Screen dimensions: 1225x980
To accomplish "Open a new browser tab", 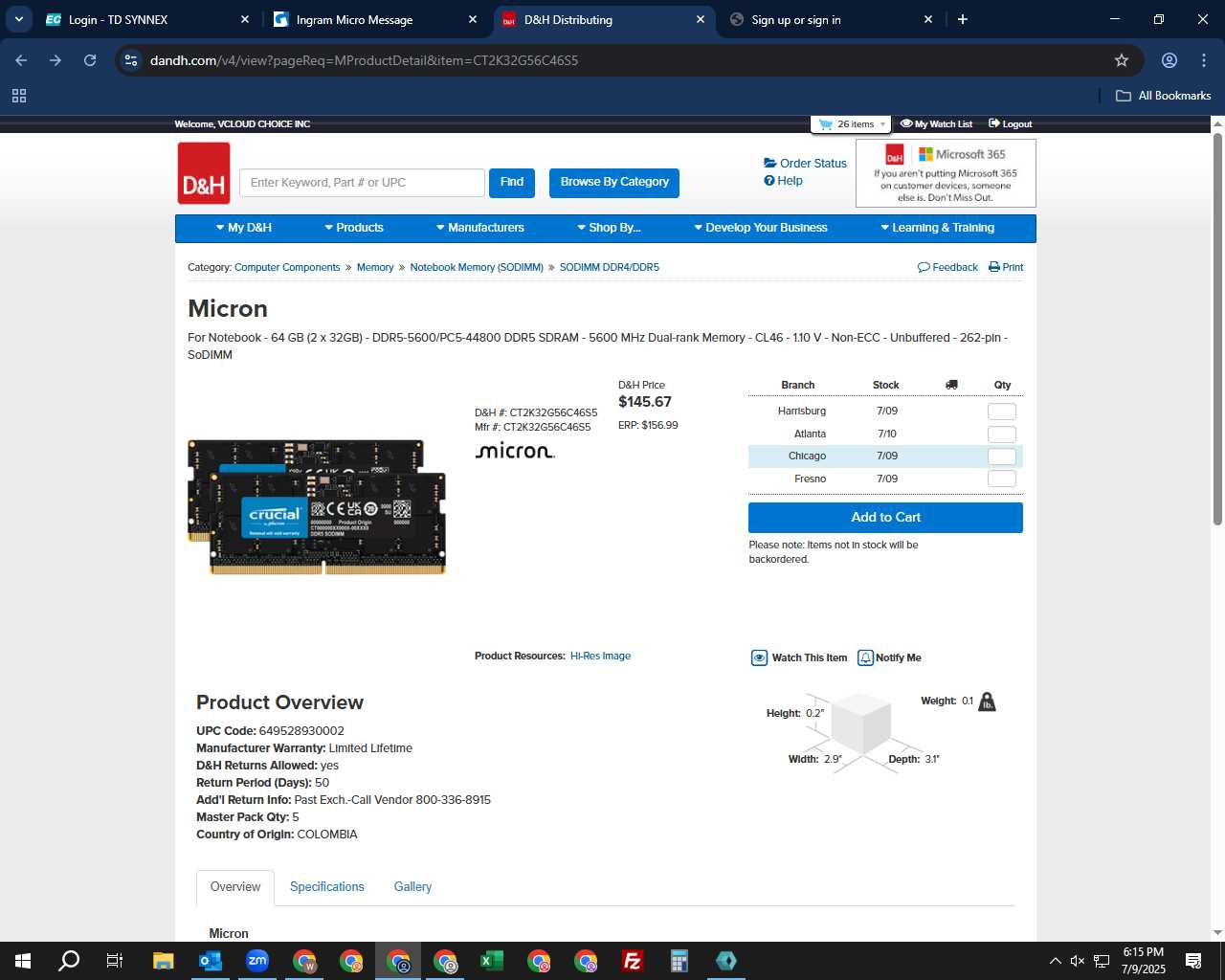I will coord(963,19).
